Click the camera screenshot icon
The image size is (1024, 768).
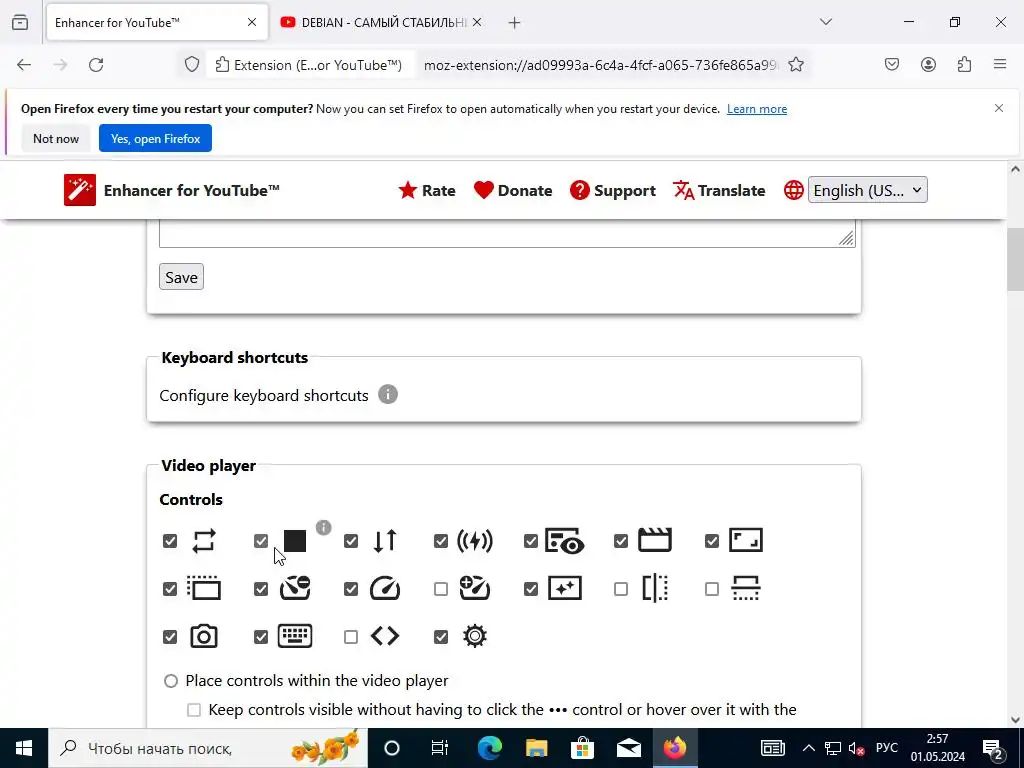pyautogui.click(x=204, y=636)
